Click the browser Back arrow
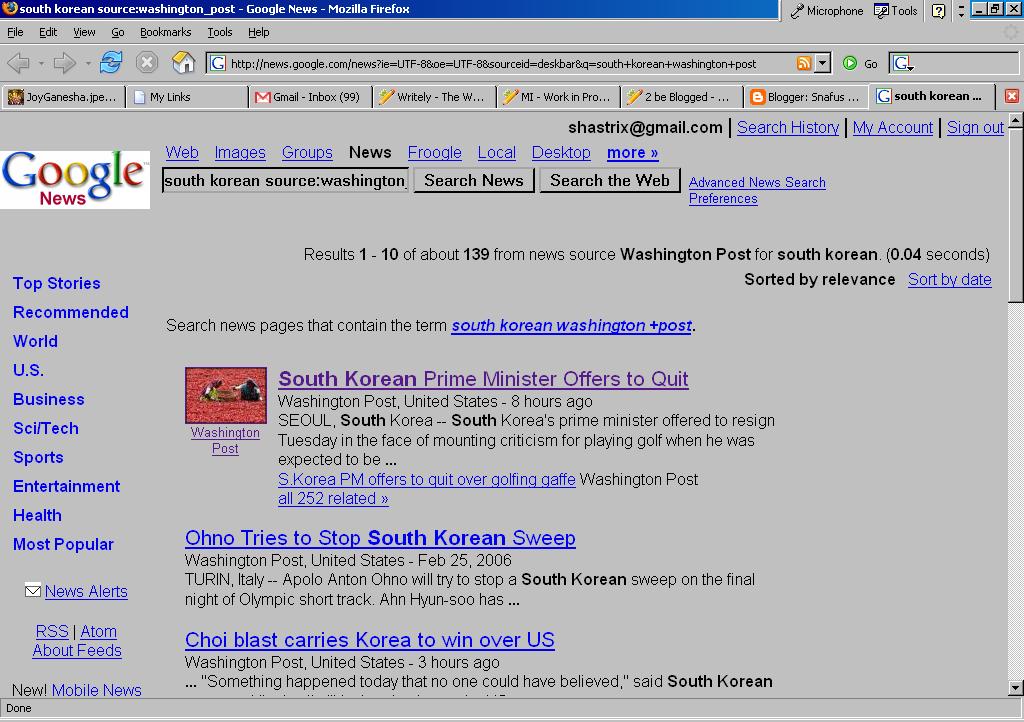The height and width of the screenshot is (722, 1024). click(x=18, y=63)
